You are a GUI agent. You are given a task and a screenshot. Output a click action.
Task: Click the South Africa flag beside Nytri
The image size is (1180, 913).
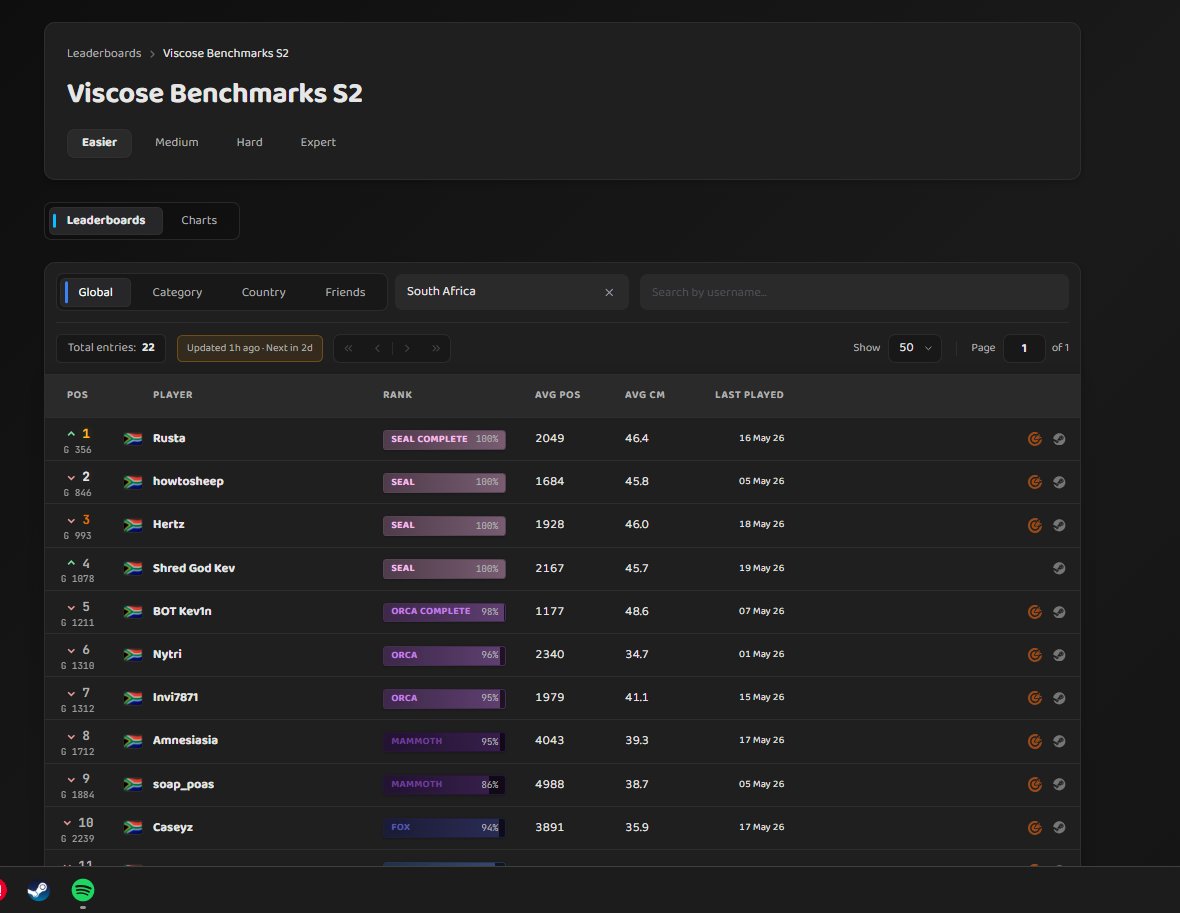pos(133,655)
